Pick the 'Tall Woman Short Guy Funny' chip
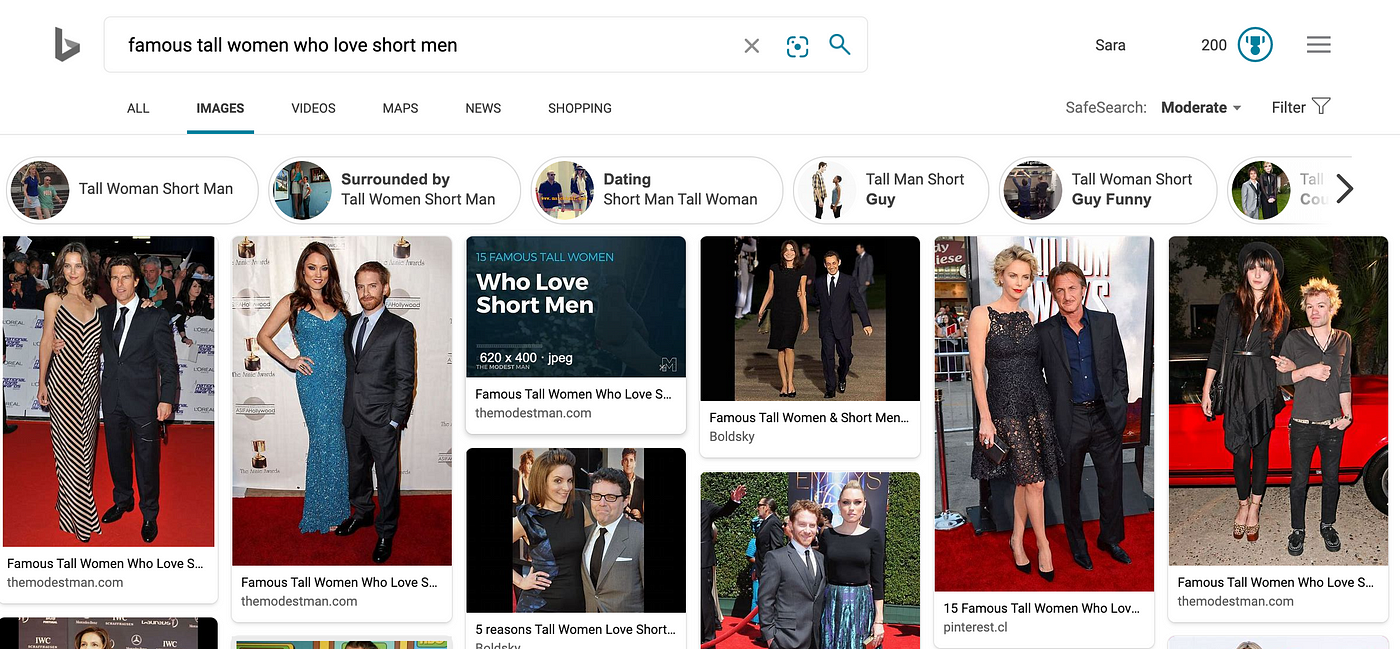 [x=1108, y=189]
